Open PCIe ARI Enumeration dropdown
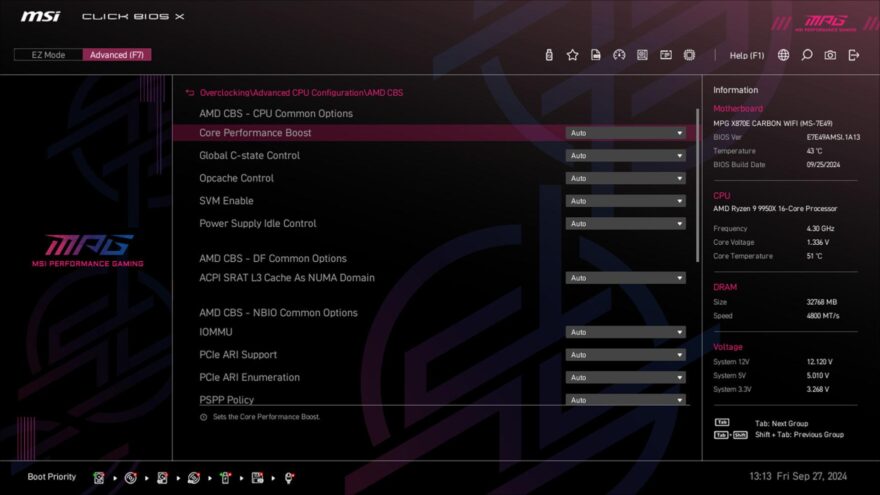 coord(625,377)
